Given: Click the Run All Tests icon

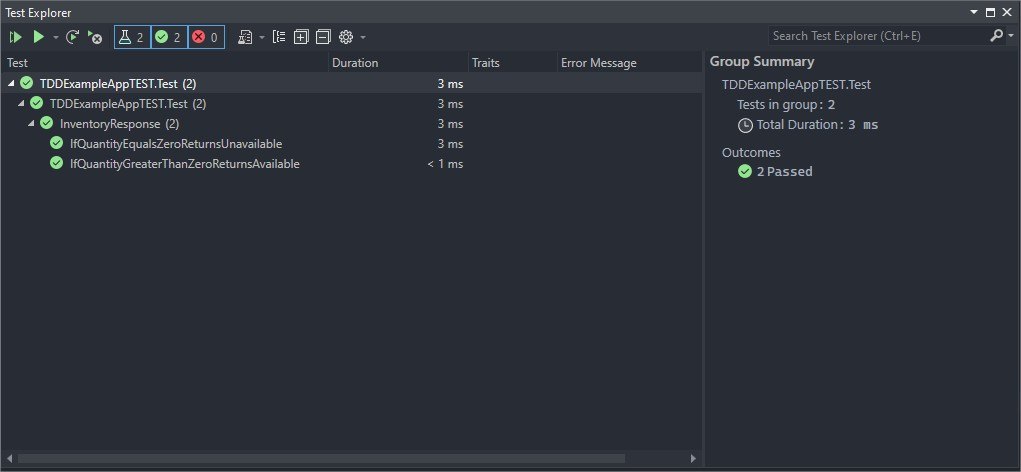Looking at the screenshot, I should pos(15,37).
